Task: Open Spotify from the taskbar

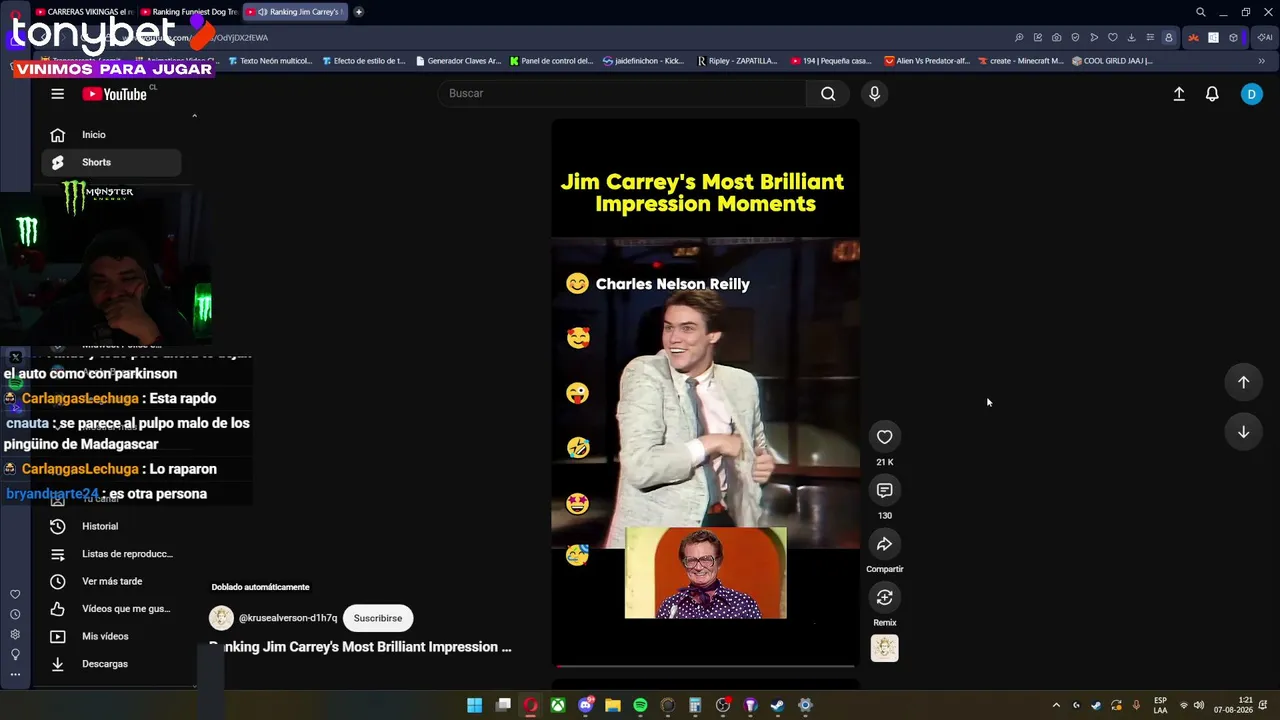Action: click(641, 705)
